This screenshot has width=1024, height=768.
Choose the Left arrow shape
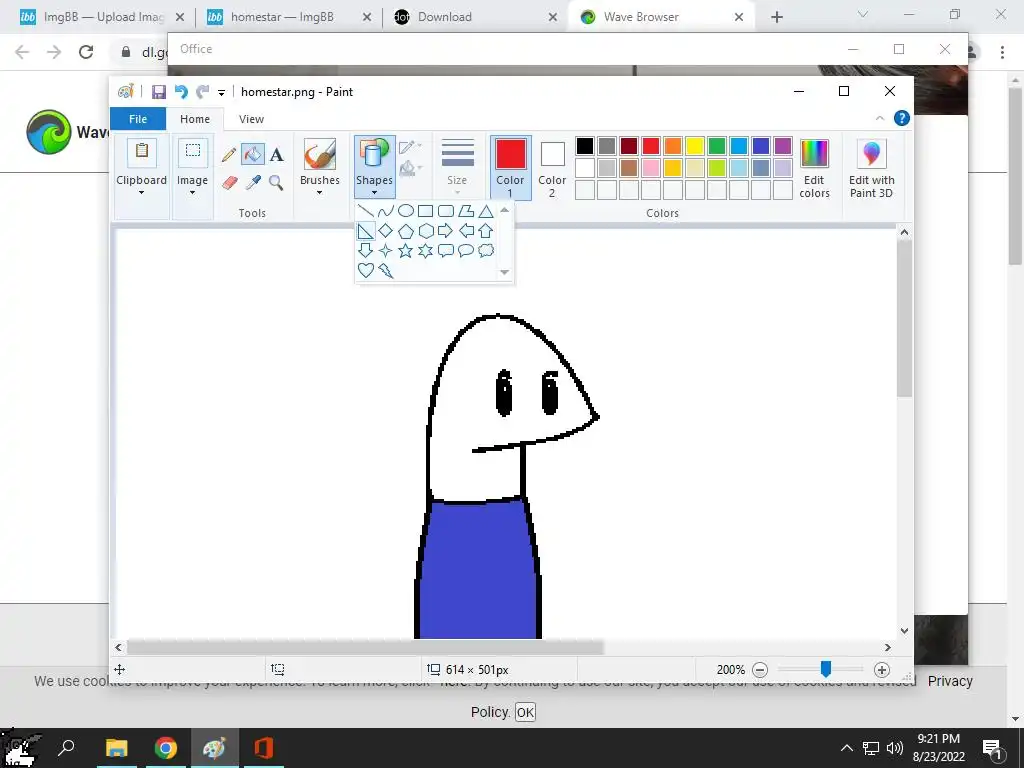coord(466,231)
